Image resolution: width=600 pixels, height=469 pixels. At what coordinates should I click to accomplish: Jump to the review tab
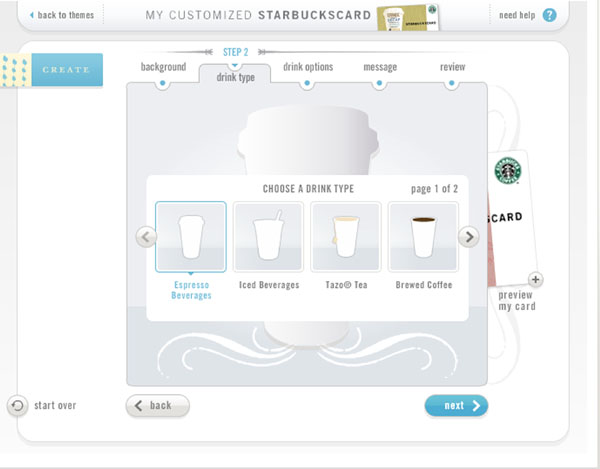(452, 67)
